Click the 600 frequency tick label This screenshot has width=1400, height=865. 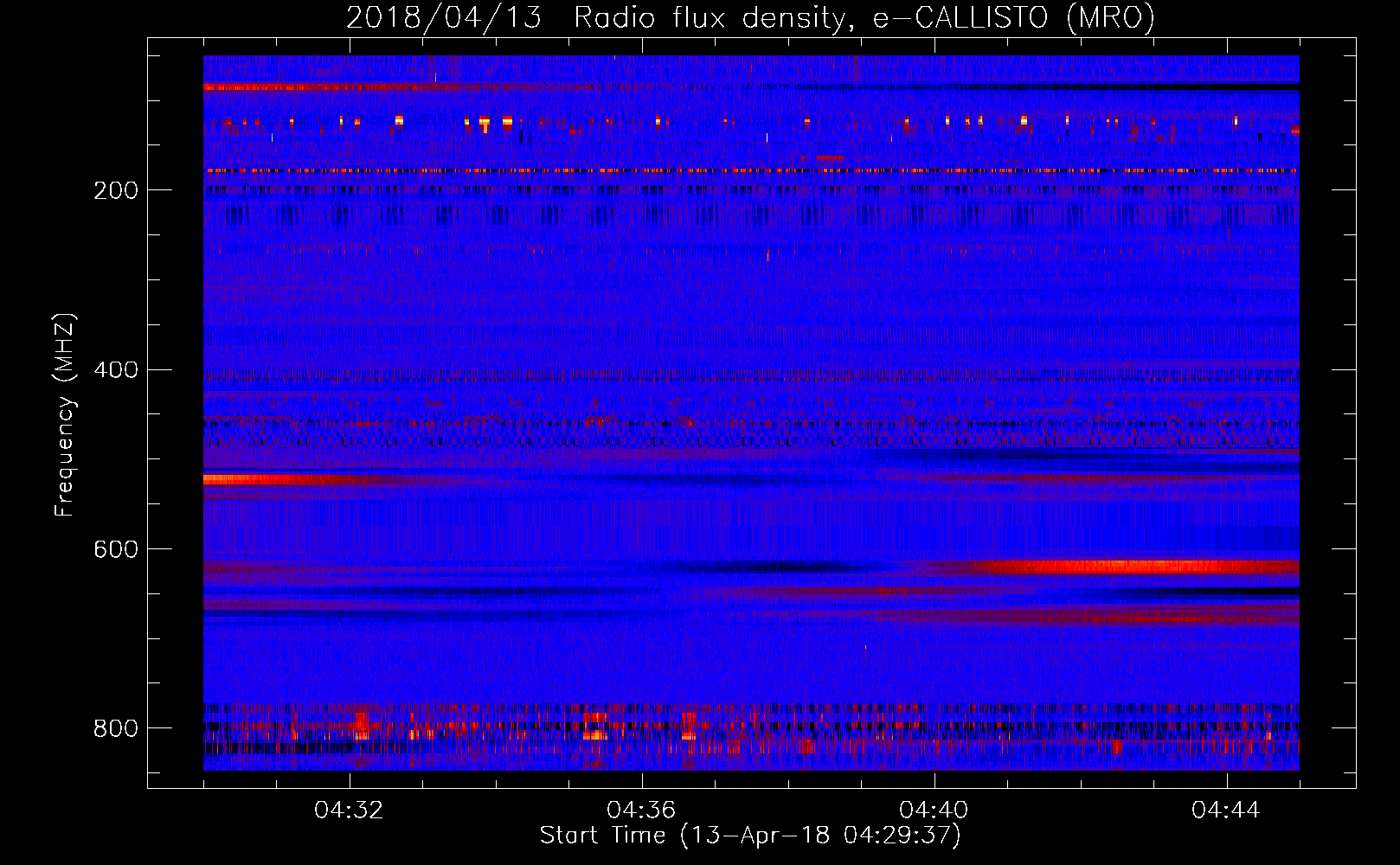[116, 549]
